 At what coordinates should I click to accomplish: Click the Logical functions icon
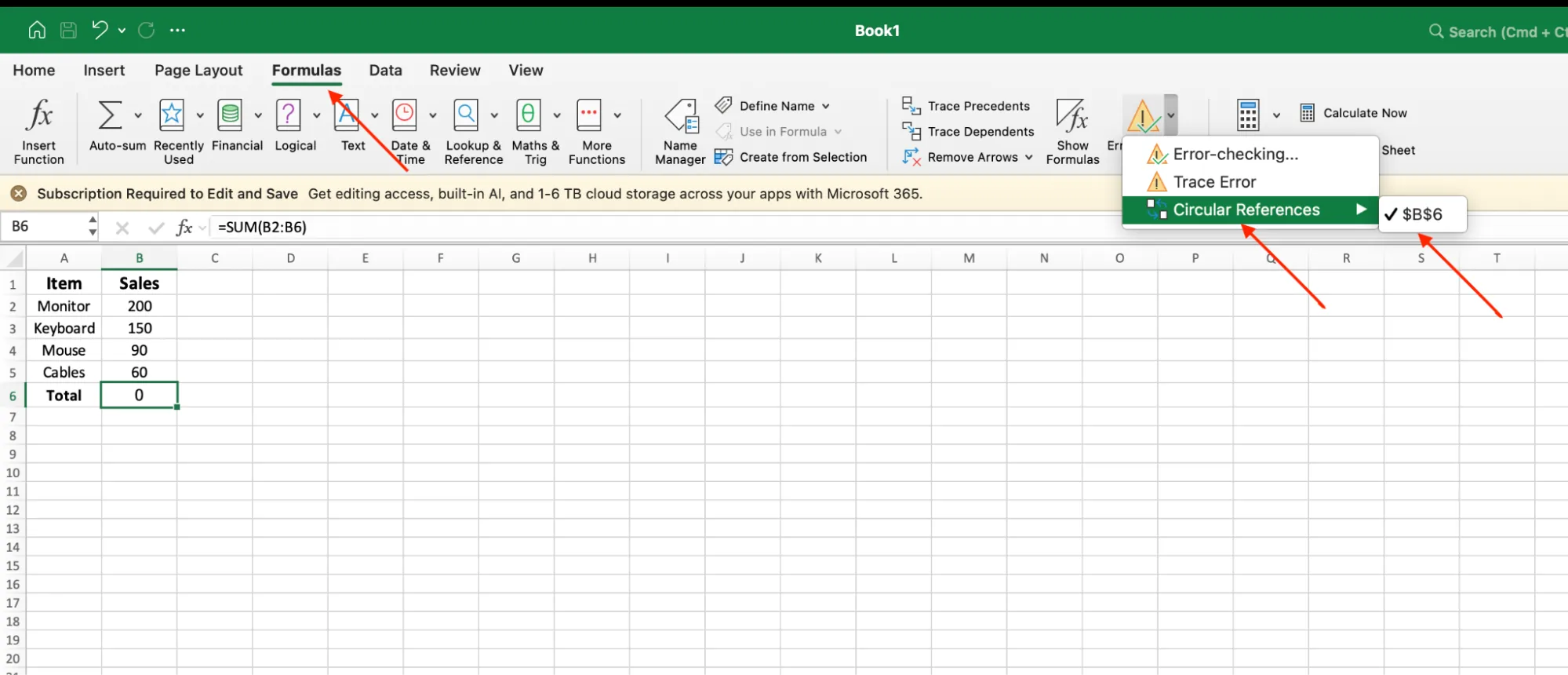coord(289,115)
